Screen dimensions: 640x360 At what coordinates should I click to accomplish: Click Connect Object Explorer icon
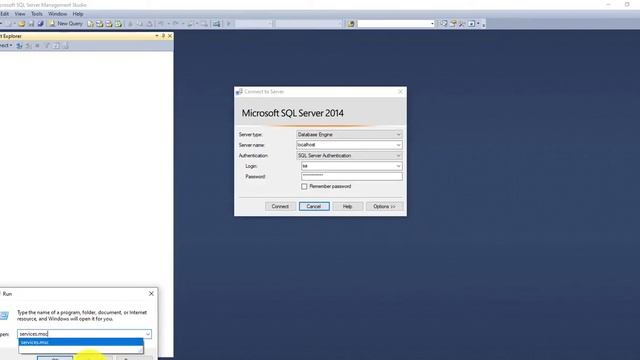19,46
